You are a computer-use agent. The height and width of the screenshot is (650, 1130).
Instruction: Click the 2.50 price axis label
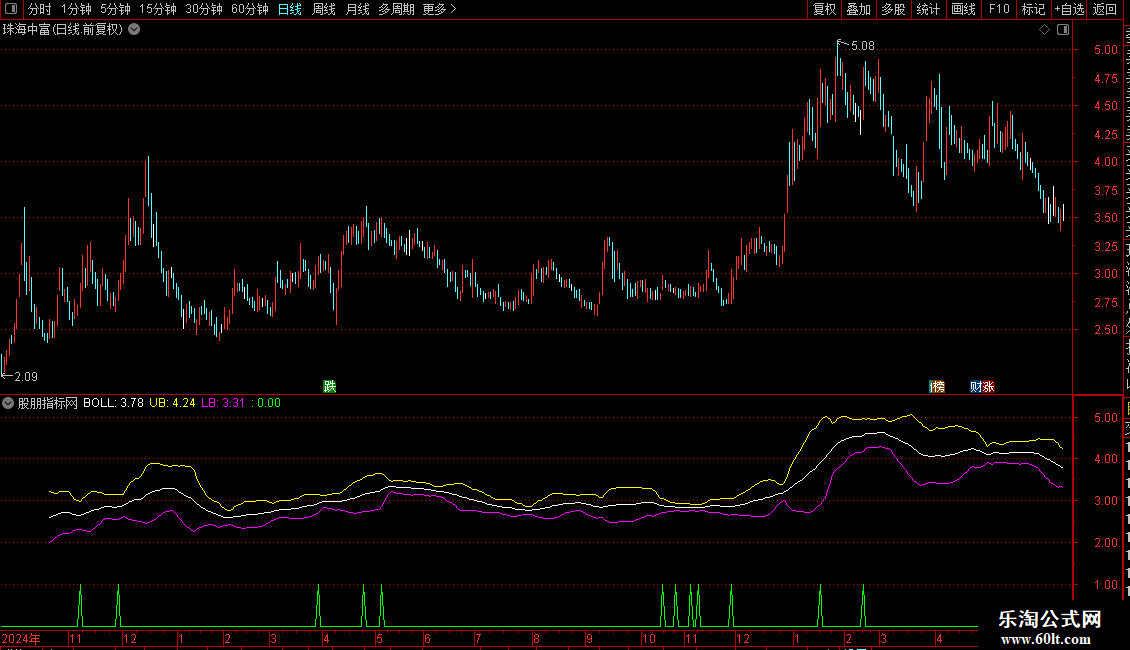pyautogui.click(x=1105, y=330)
